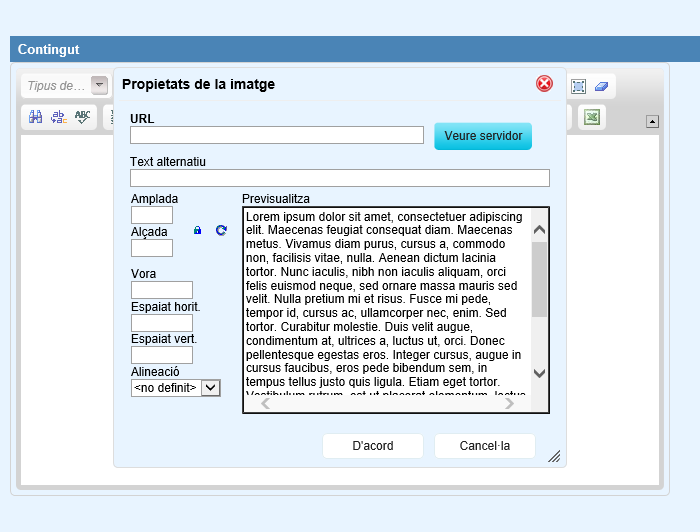Click the URL input field

pos(277,135)
